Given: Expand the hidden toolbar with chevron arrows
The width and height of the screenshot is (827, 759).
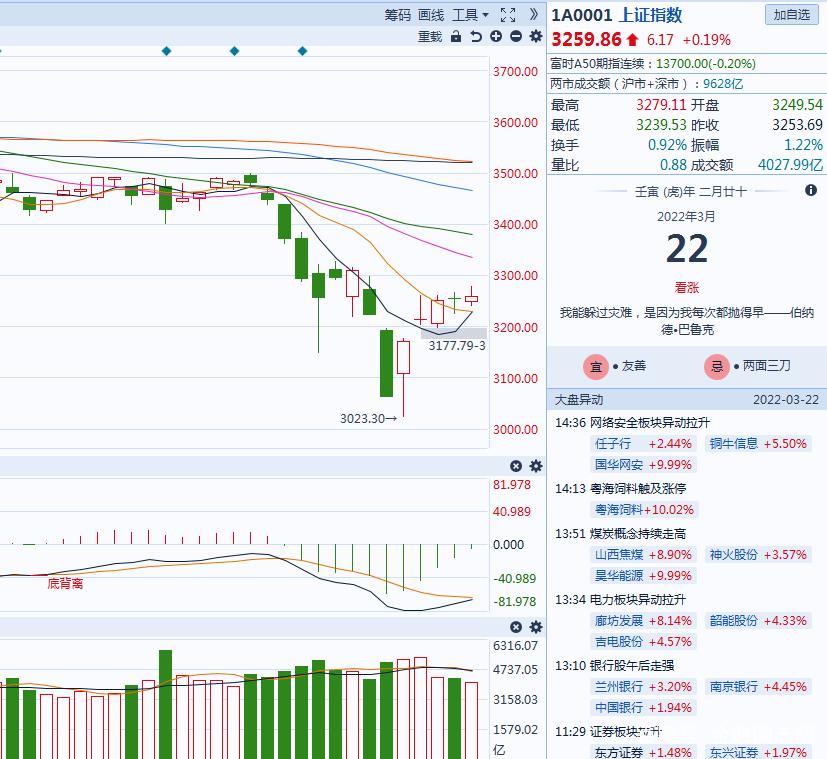Looking at the screenshot, I should point(534,14).
